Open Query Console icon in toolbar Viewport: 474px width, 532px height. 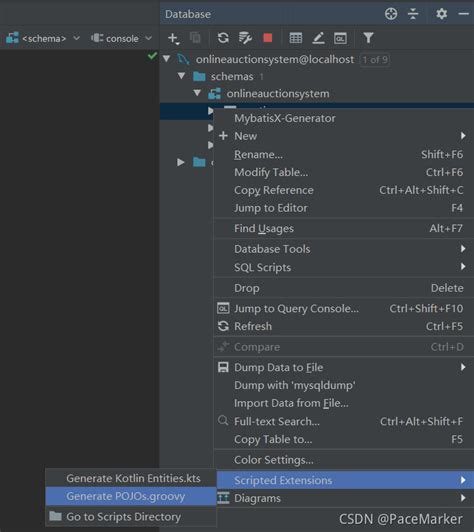coord(340,38)
